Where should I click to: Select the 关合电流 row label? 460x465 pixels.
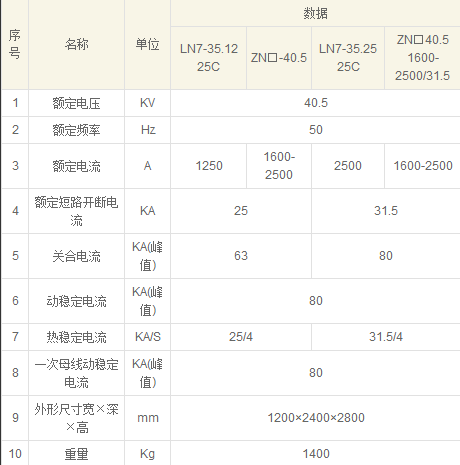click(76, 256)
